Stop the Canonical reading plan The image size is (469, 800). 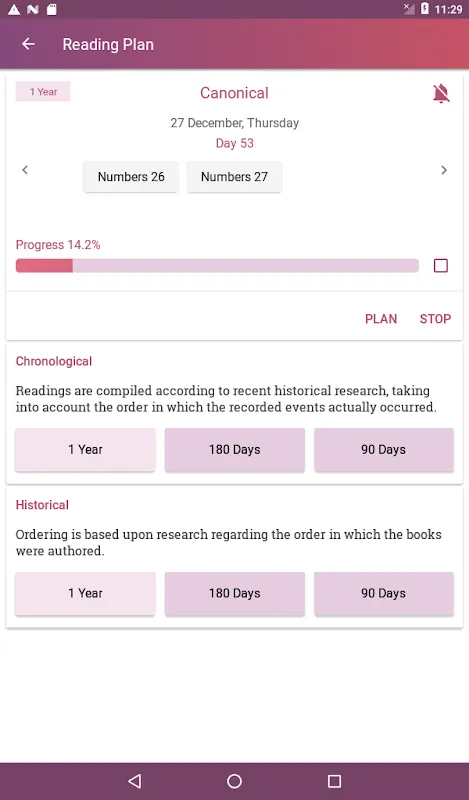[x=435, y=319]
